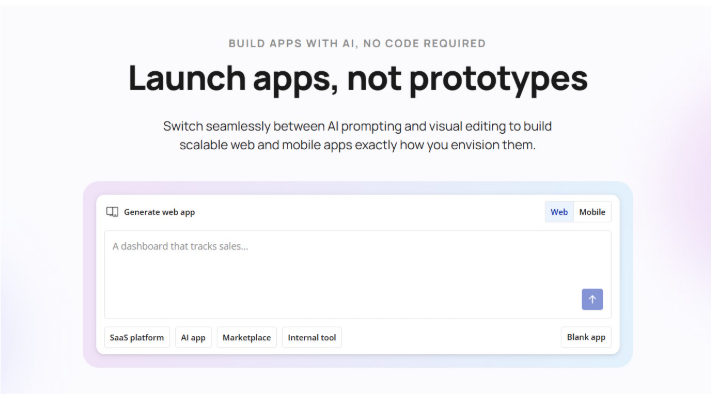Click the open book icon beside Generate web app
Viewport: 716px width, 400px height.
112,212
